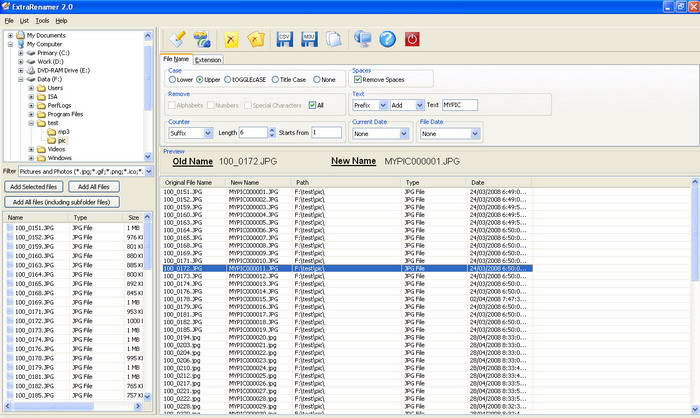Image resolution: width=700 pixels, height=418 pixels.
Task: Click the save as M3U disk icon
Action: [x=309, y=39]
